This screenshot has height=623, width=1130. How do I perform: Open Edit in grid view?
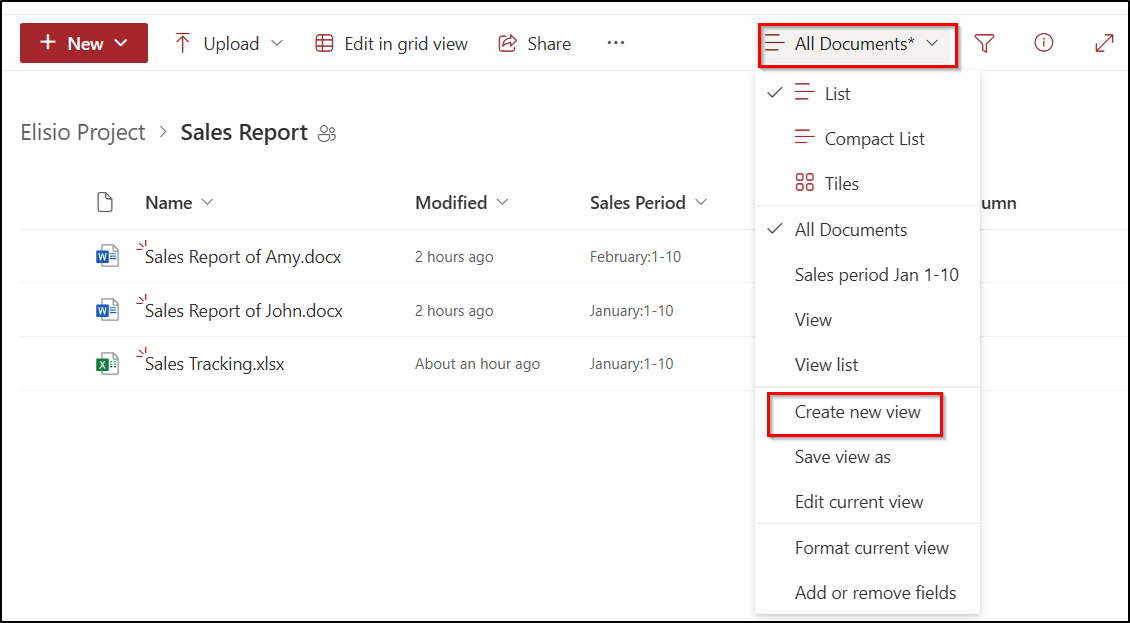click(390, 43)
